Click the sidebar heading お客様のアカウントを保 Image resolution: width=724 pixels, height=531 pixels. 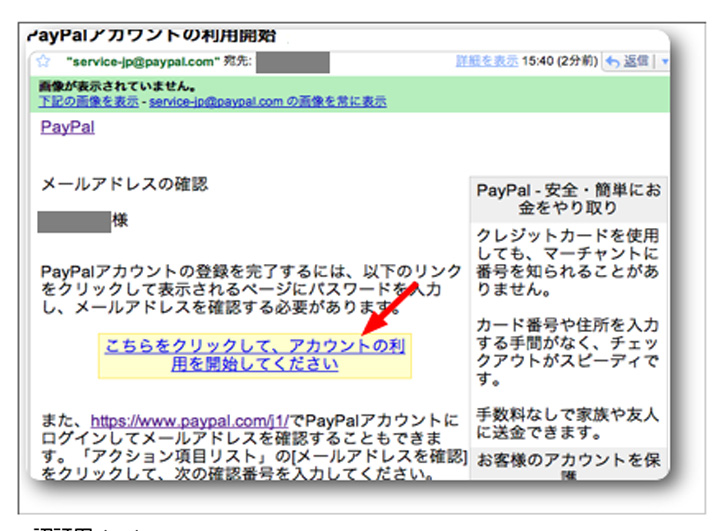point(568,465)
